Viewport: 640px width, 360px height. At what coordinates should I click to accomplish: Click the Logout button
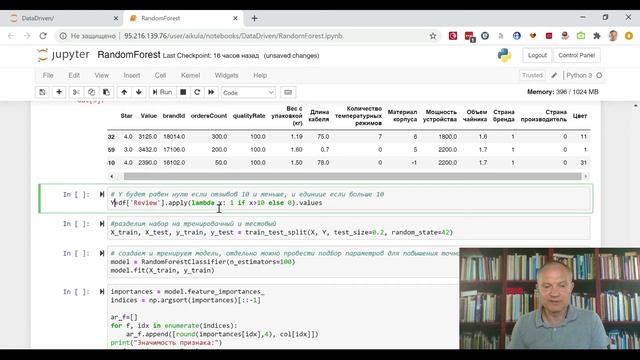click(x=537, y=55)
